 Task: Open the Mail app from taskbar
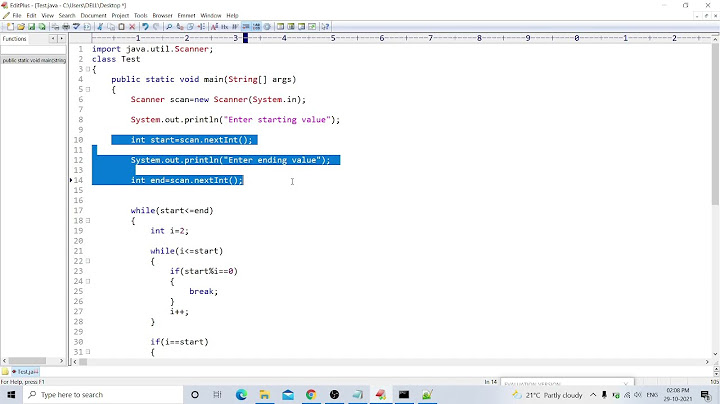coord(288,395)
